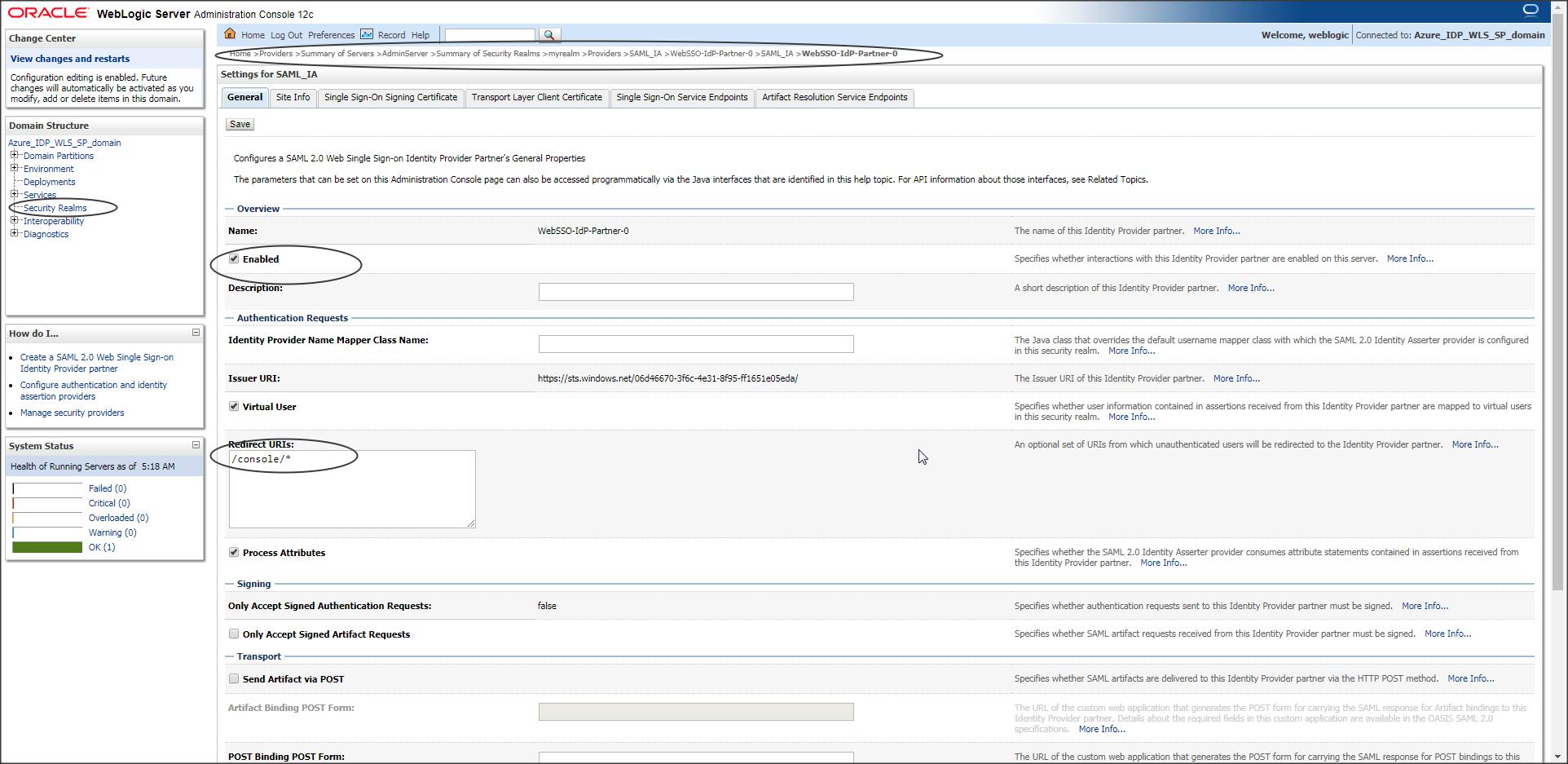Click the OK (1) status link
The height and width of the screenshot is (764, 1568).
coord(102,547)
